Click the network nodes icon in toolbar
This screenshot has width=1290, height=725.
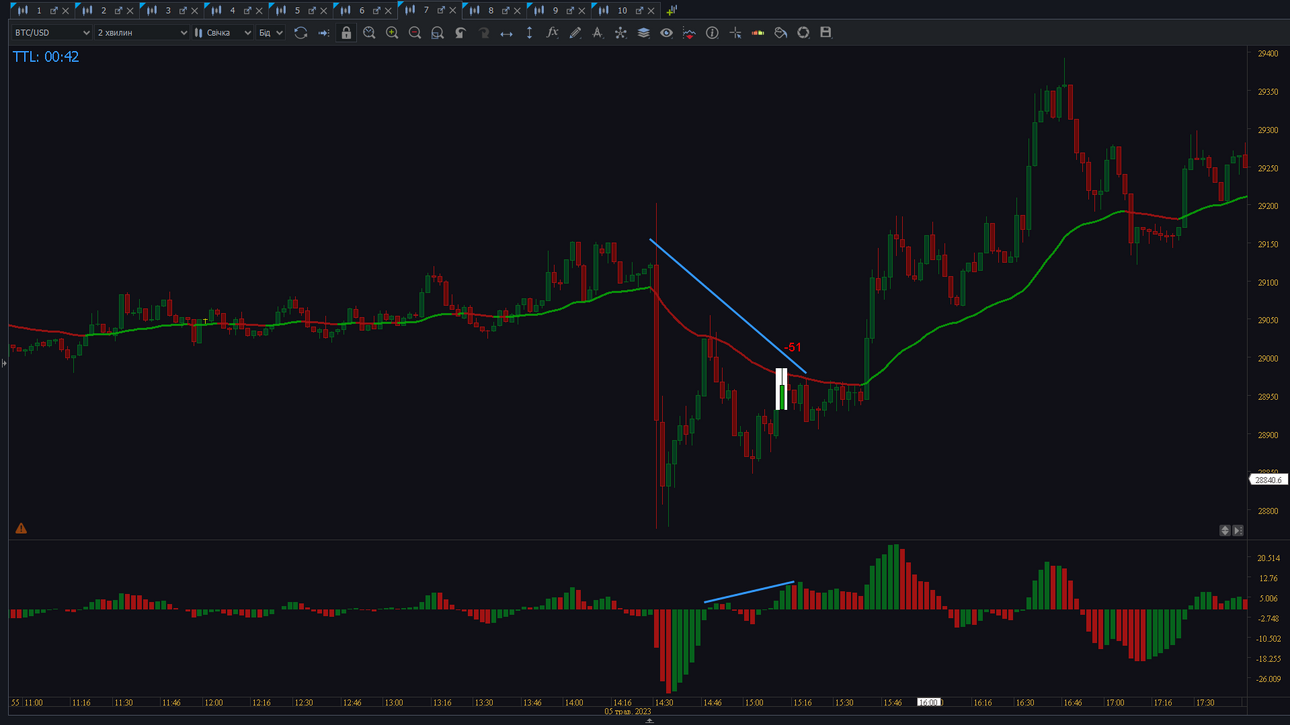pos(620,33)
